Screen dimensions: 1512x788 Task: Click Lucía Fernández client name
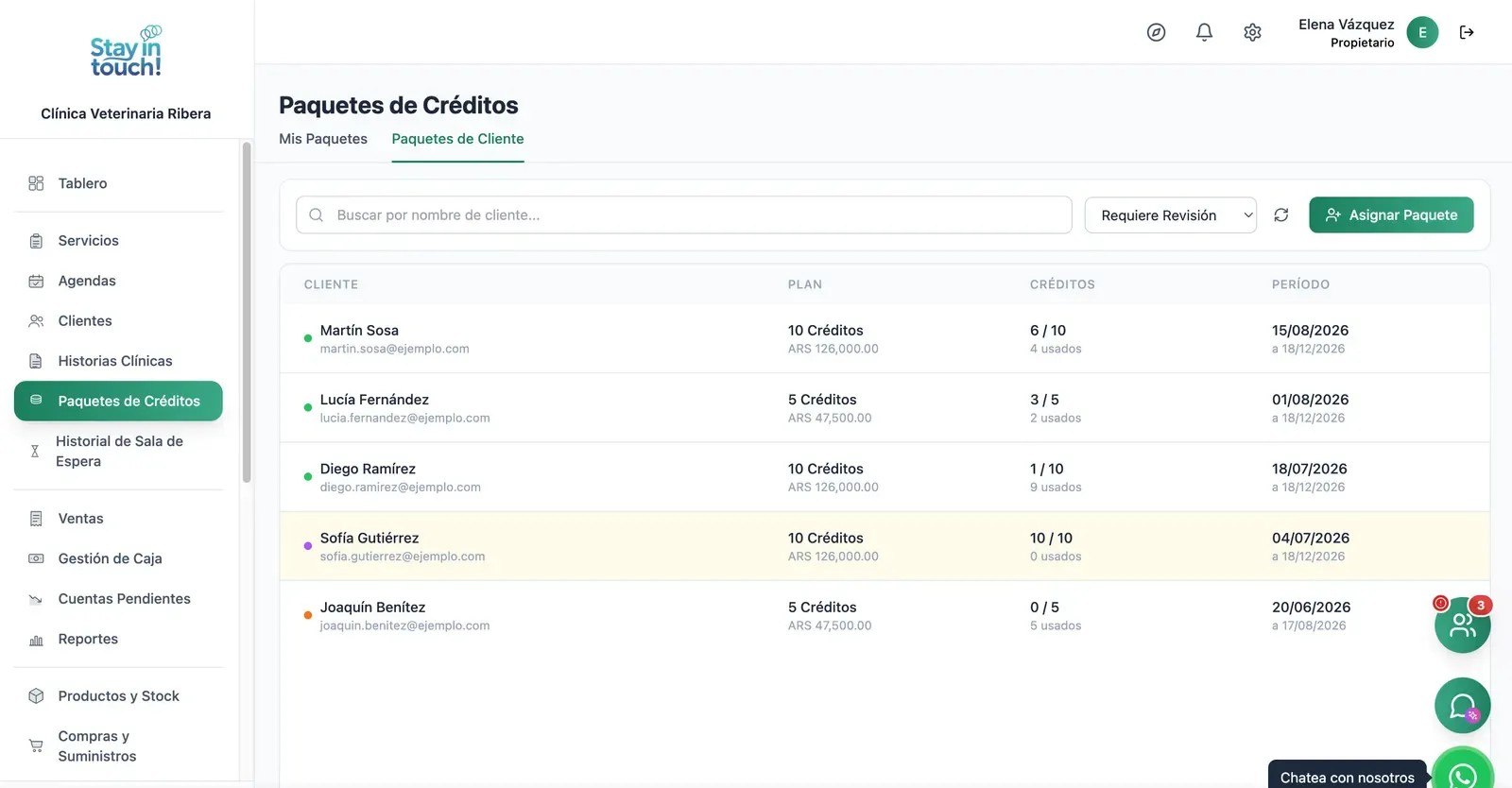coord(374,400)
